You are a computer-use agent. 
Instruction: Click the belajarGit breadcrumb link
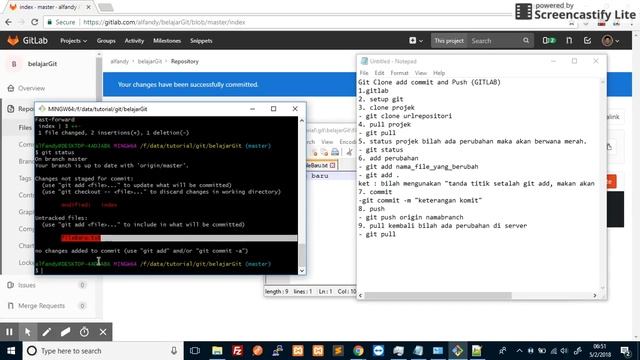tap(150, 61)
